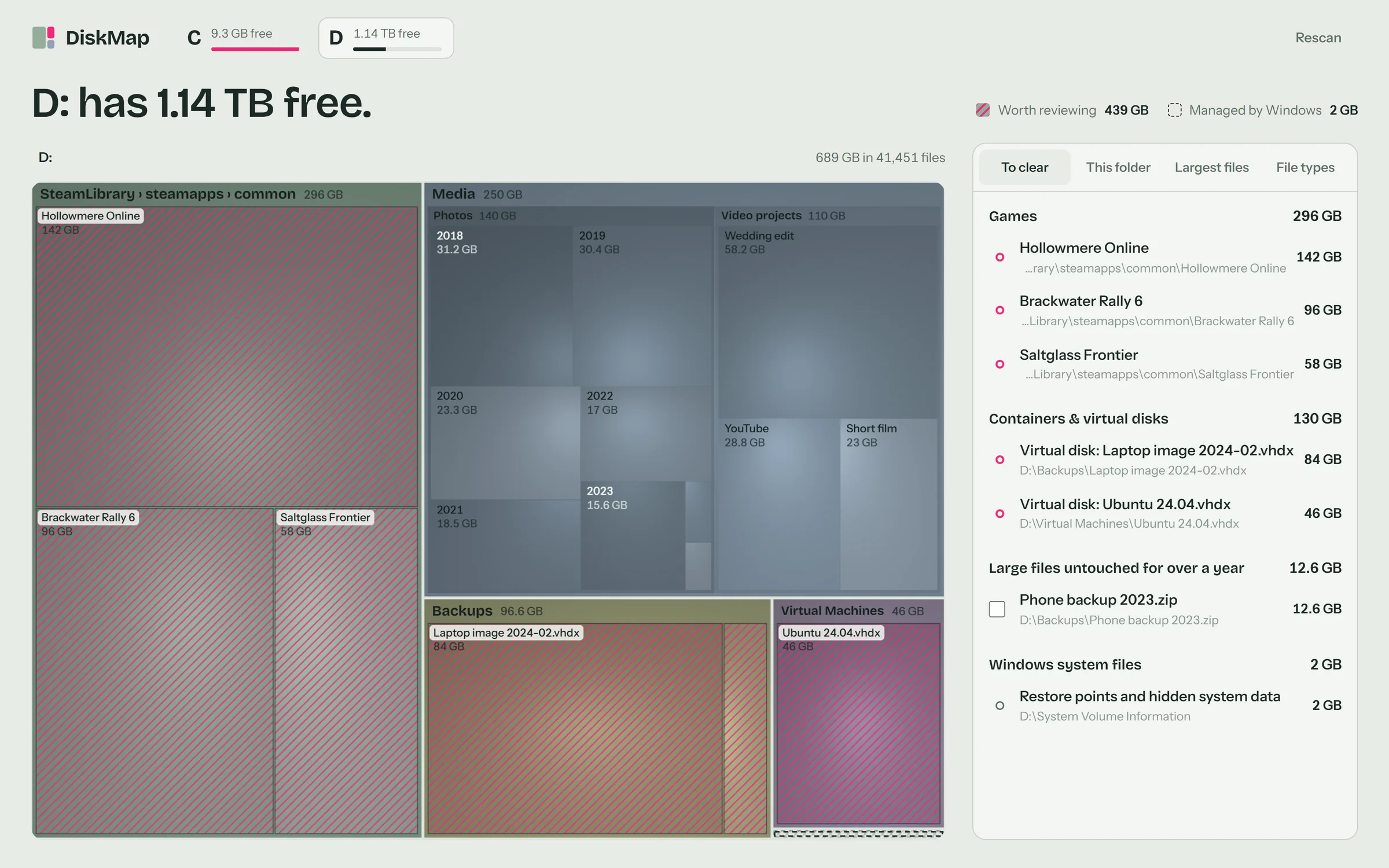1389x868 pixels.
Task: Click the Worth reviewing hatched legend swatch
Action: click(983, 110)
